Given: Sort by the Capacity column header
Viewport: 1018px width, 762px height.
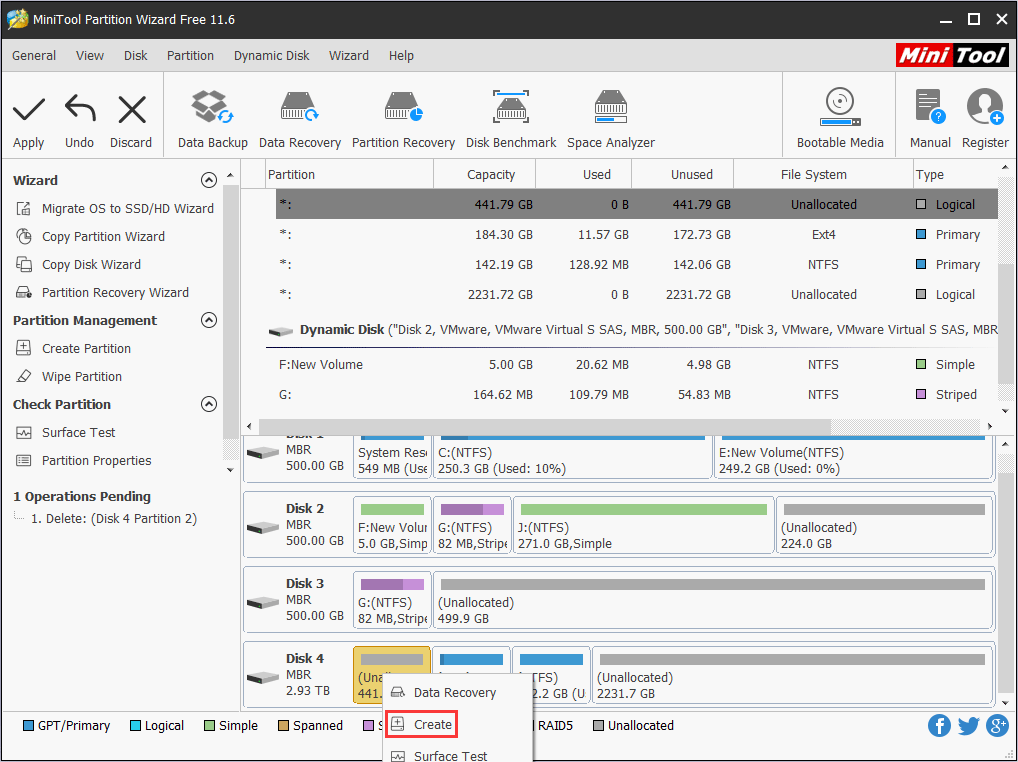Looking at the screenshot, I should click(x=484, y=175).
